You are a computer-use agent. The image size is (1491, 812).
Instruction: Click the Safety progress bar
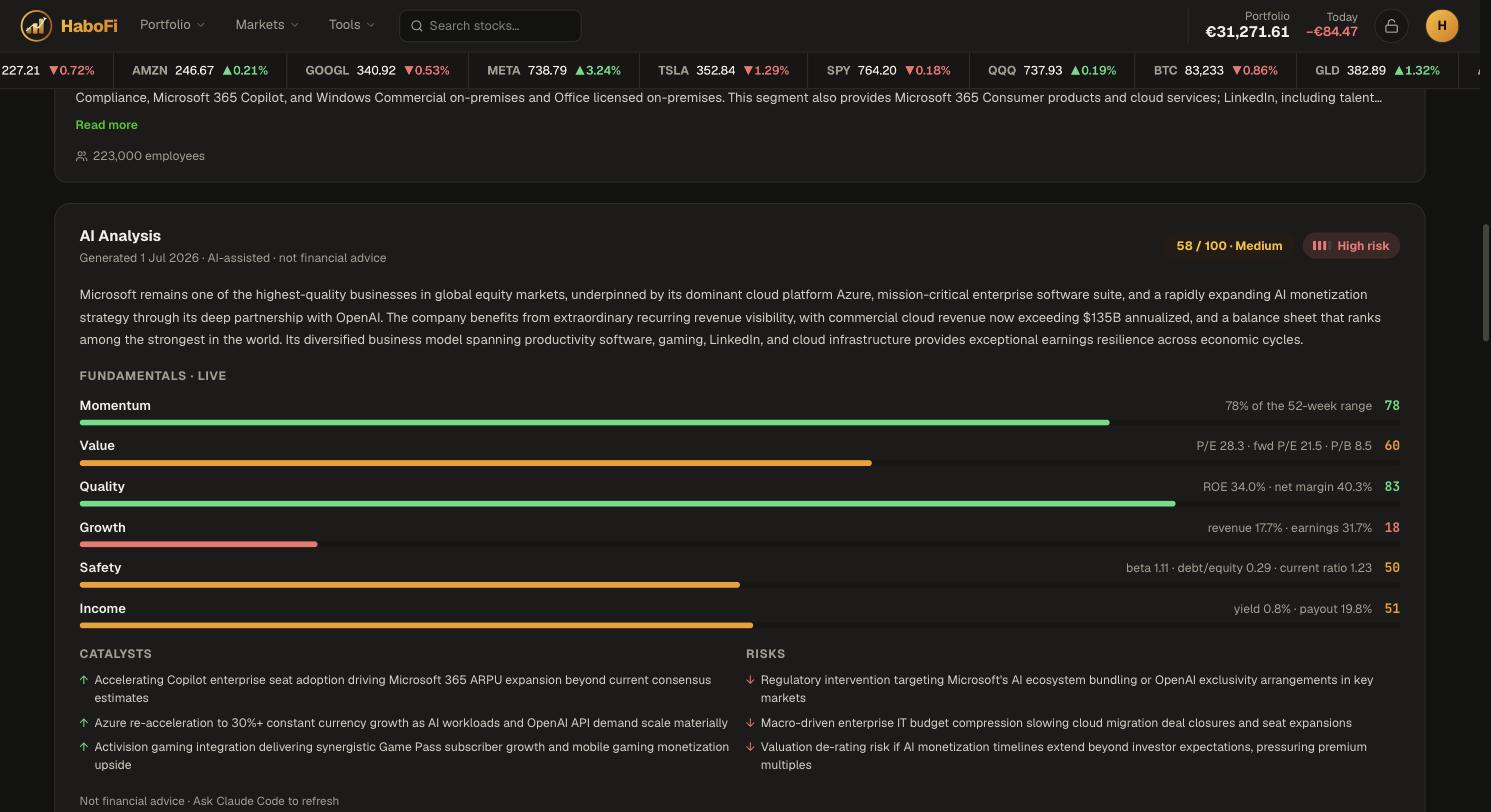(739, 585)
